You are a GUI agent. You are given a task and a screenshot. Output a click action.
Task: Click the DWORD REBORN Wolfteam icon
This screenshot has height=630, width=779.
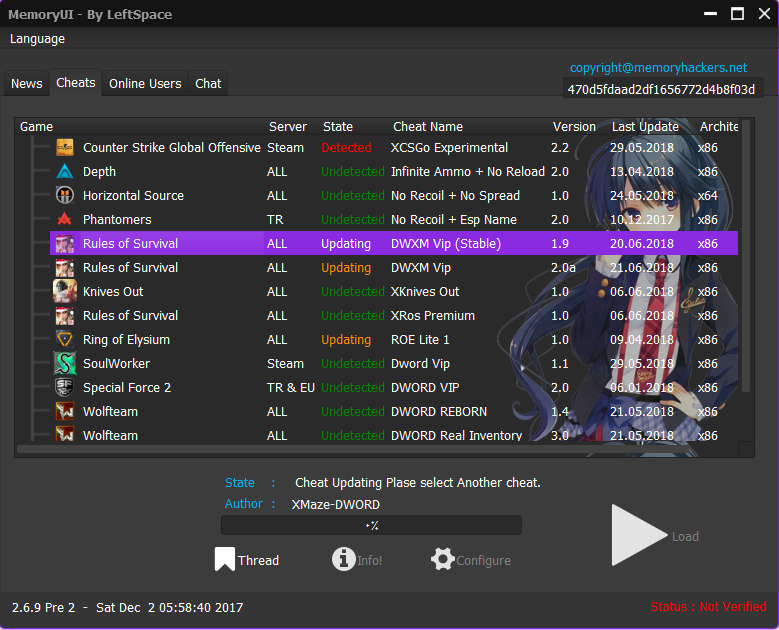[65, 411]
